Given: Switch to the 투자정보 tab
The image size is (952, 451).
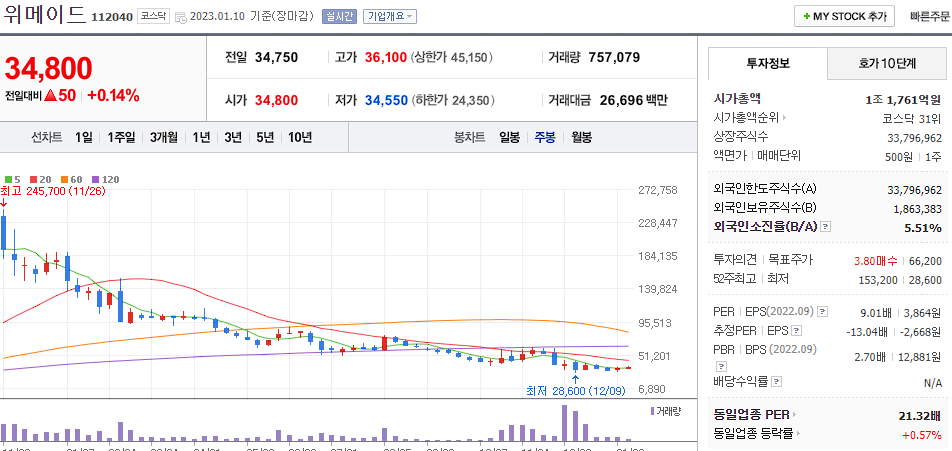Looking at the screenshot, I should click(768, 63).
